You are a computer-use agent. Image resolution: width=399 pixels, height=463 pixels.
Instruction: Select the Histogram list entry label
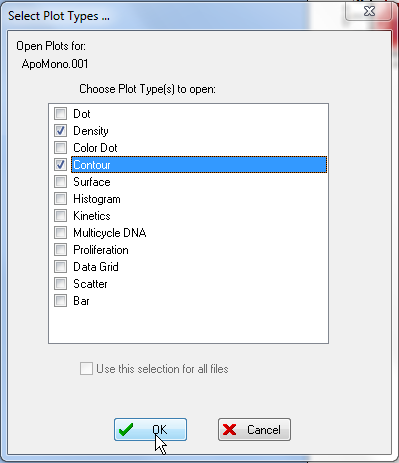click(97, 199)
